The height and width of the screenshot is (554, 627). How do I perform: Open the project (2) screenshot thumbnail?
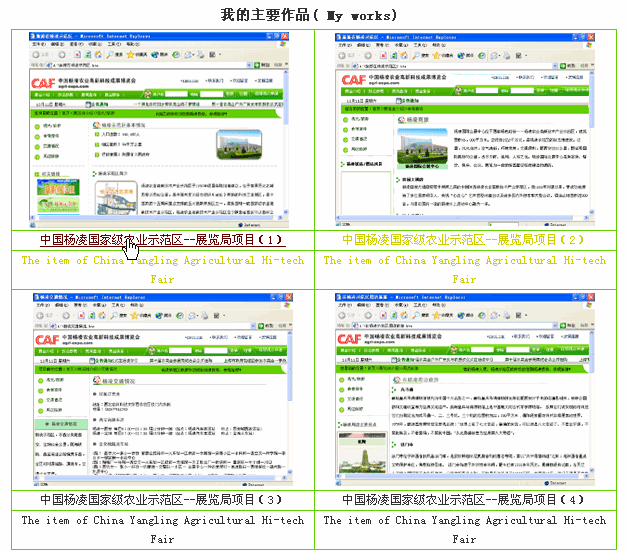point(464,129)
